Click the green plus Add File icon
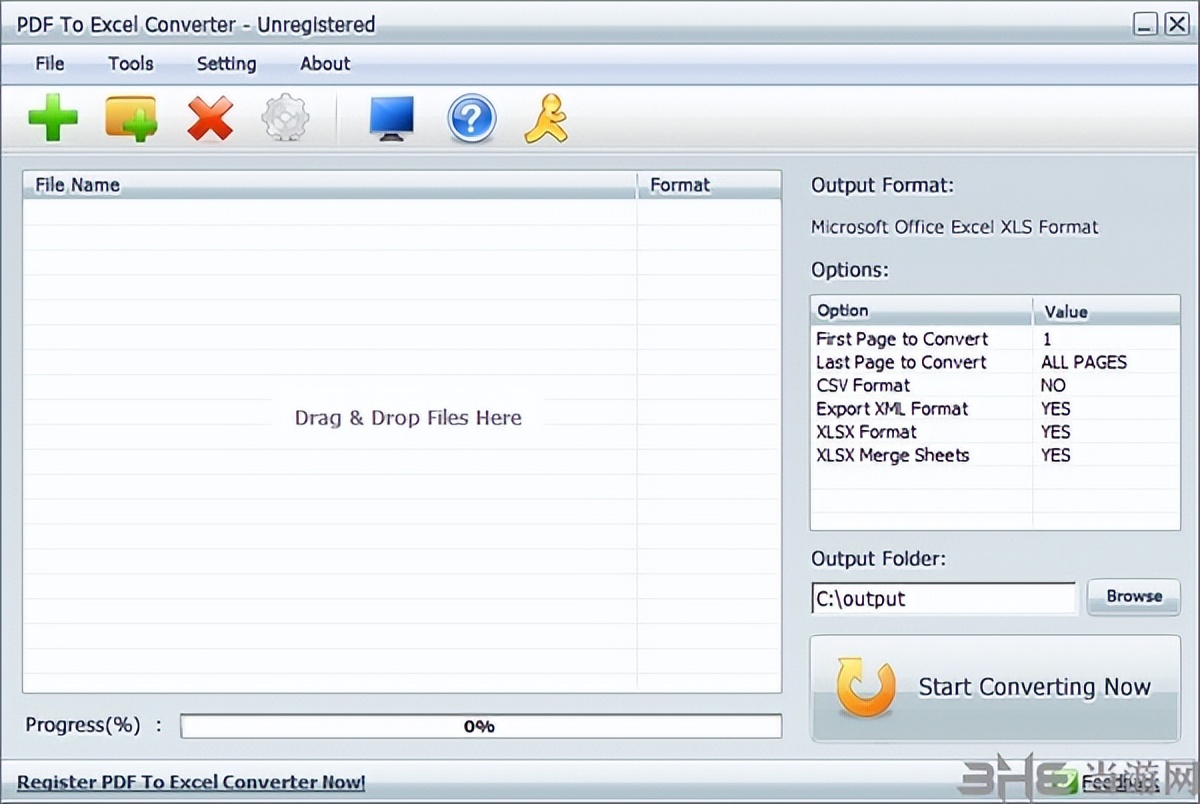The width and height of the screenshot is (1200, 804). pos(53,118)
